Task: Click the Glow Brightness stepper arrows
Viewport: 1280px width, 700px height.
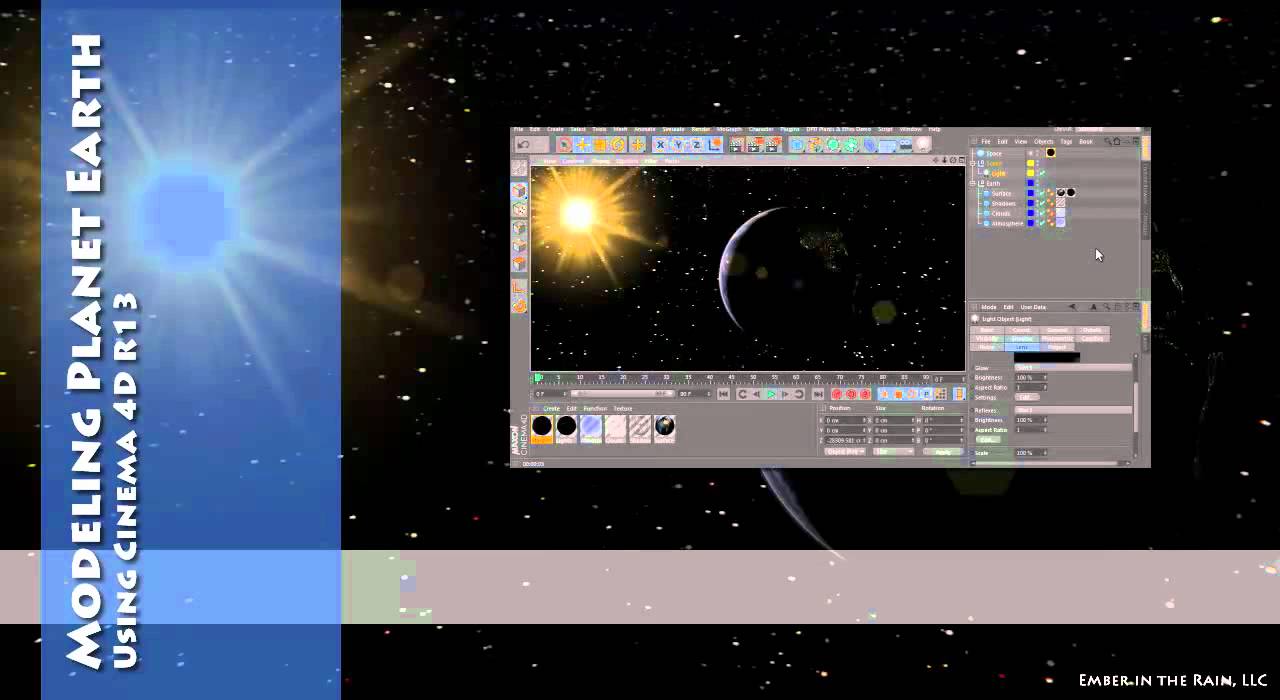Action: [1045, 378]
